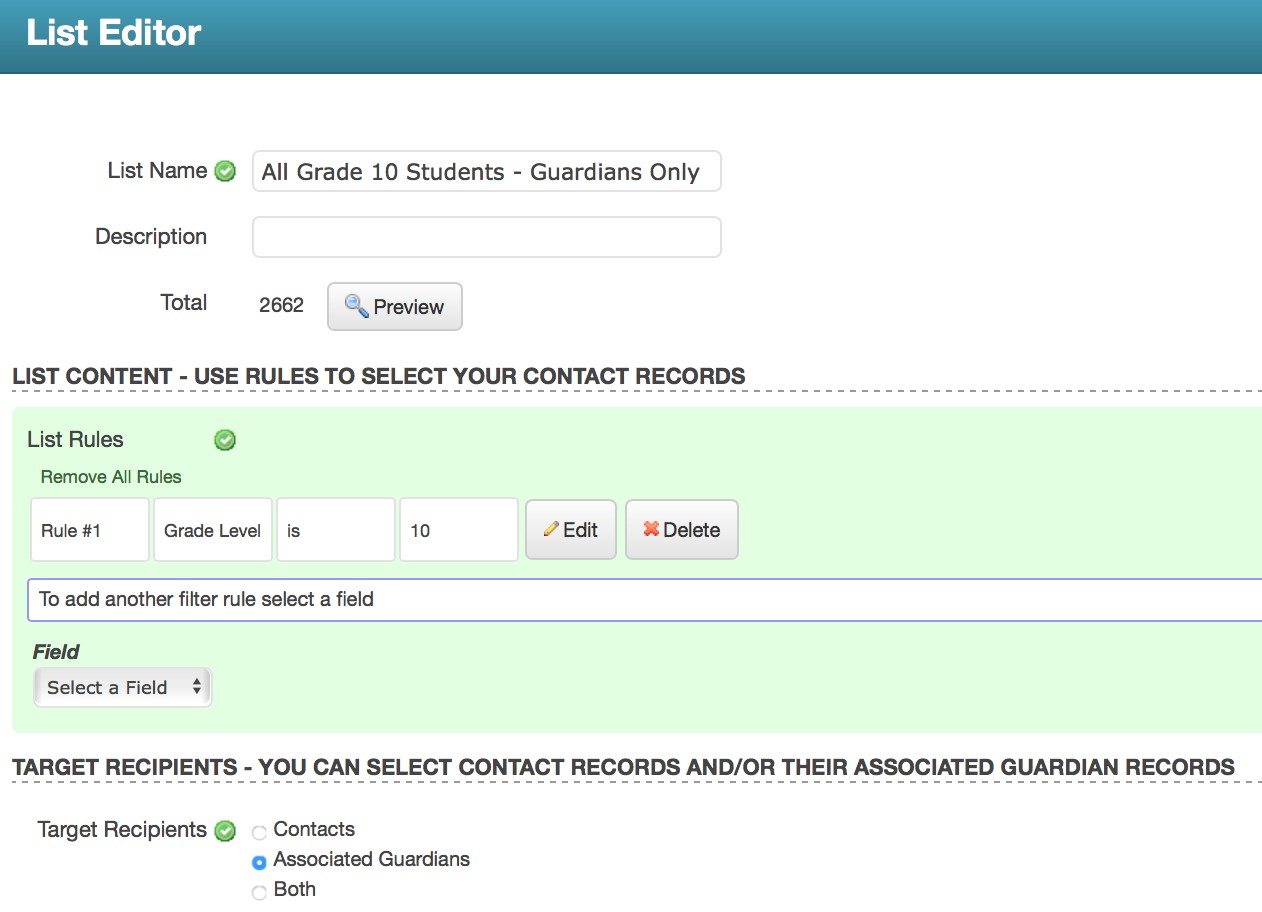Click the Edit button on Rule #1
The image size is (1262, 912).
click(x=570, y=529)
